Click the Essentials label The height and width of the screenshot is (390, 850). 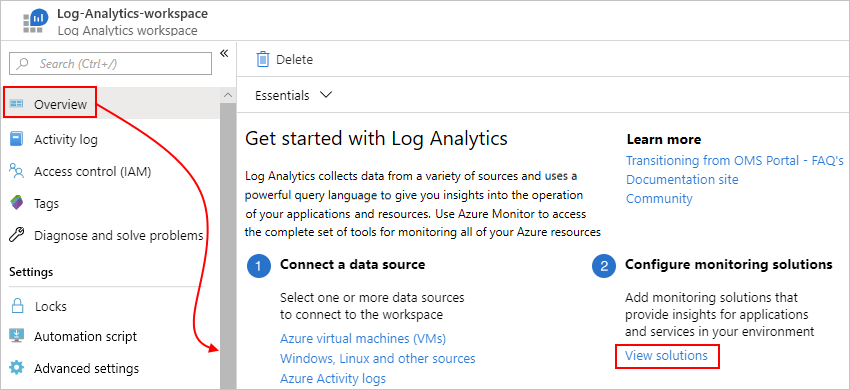point(282,95)
